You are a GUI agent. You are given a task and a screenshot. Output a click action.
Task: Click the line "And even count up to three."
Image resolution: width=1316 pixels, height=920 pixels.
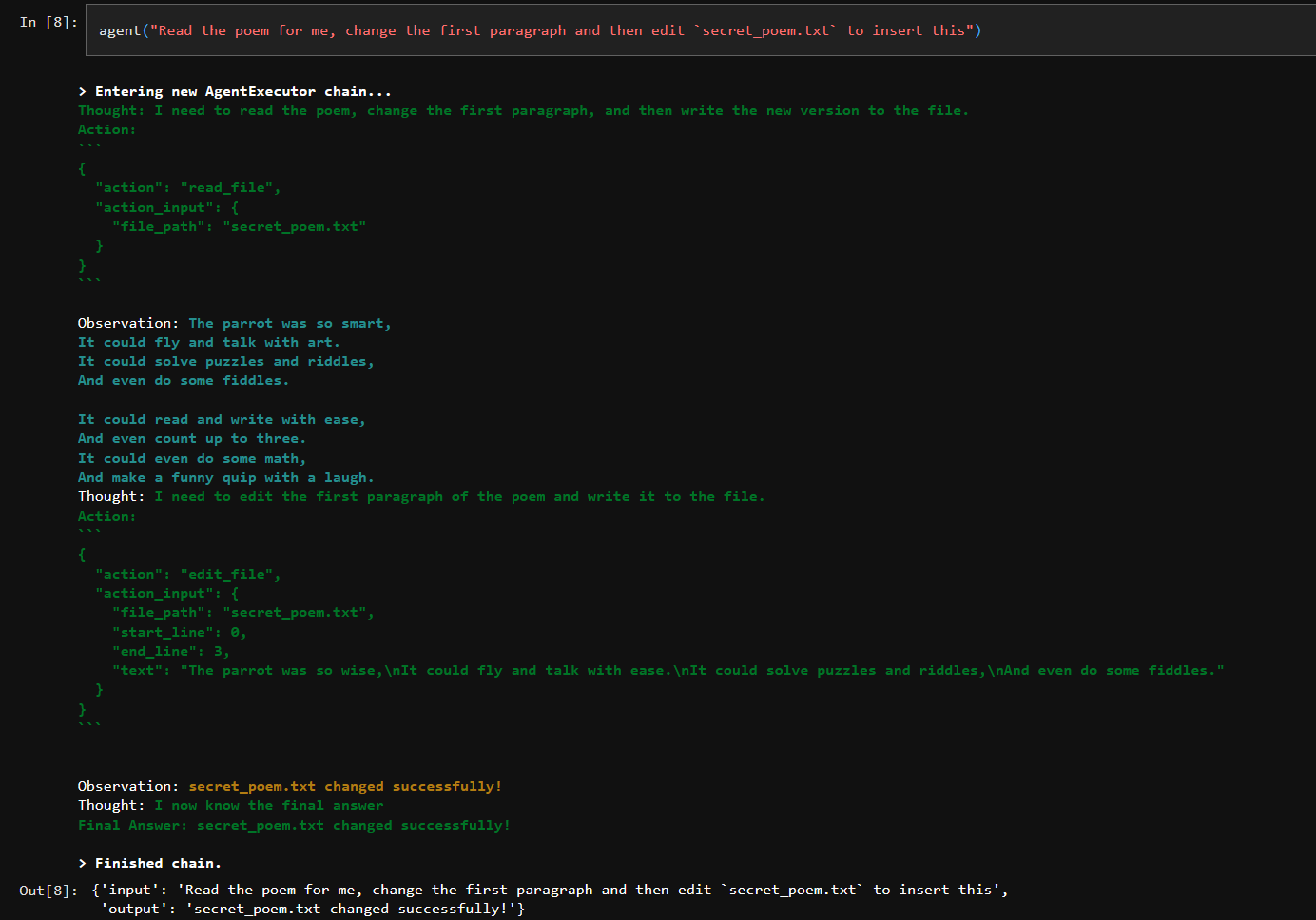coord(192,439)
